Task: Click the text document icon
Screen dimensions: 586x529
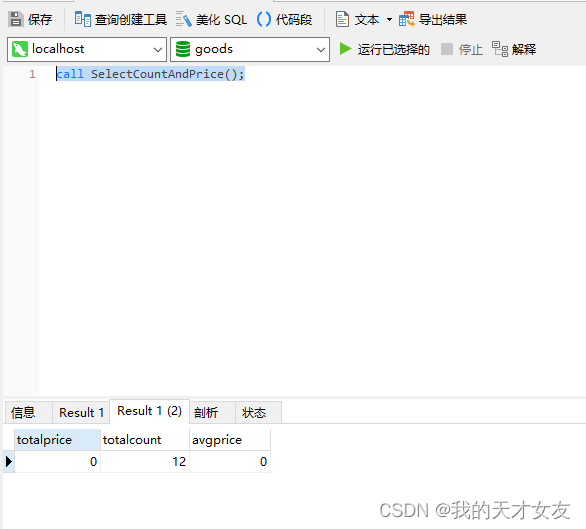Action: pos(342,19)
